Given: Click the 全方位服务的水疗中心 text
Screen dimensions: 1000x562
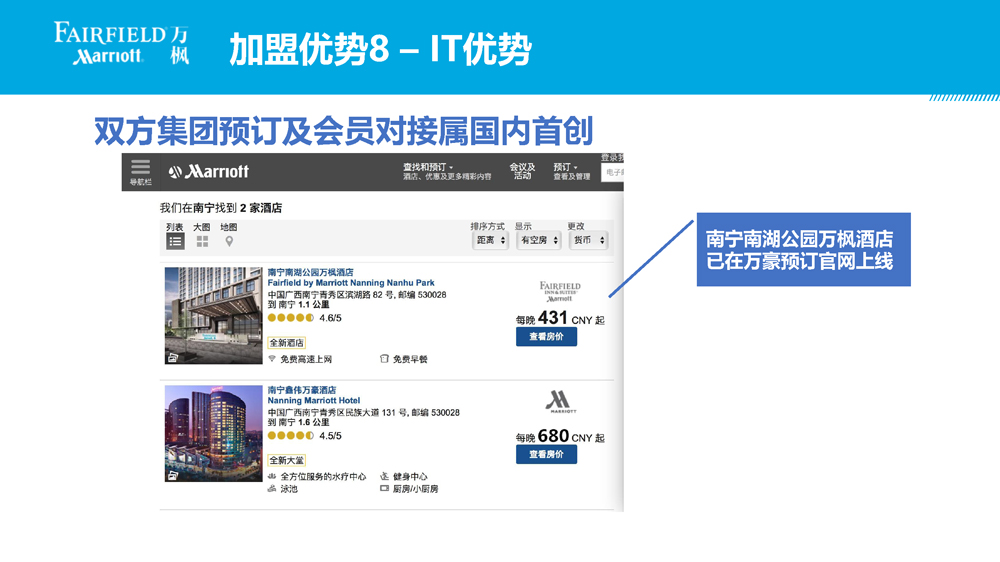Looking at the screenshot, I should click(x=323, y=477).
